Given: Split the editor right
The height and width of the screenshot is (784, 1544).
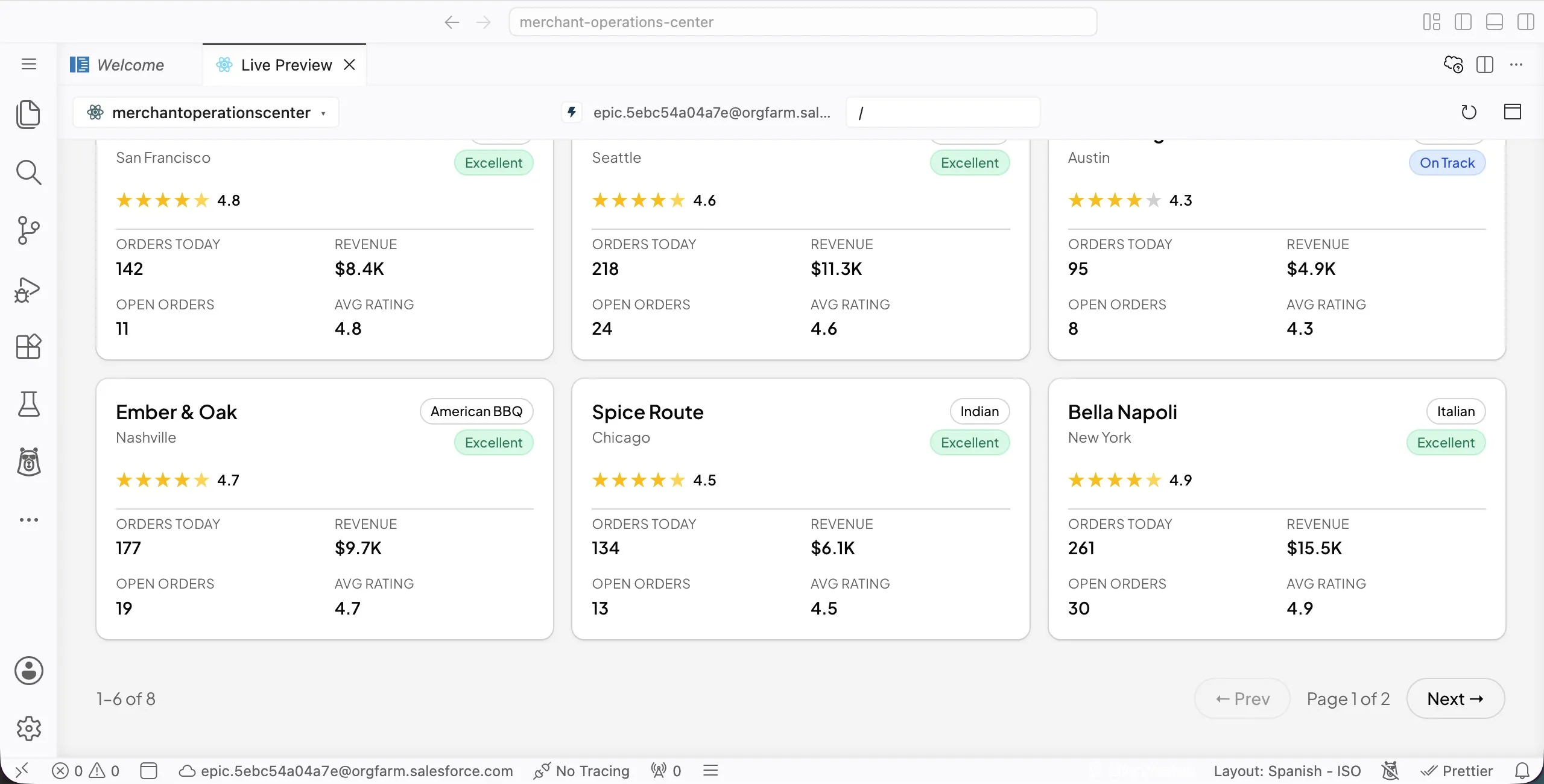Looking at the screenshot, I should pos(1485,65).
